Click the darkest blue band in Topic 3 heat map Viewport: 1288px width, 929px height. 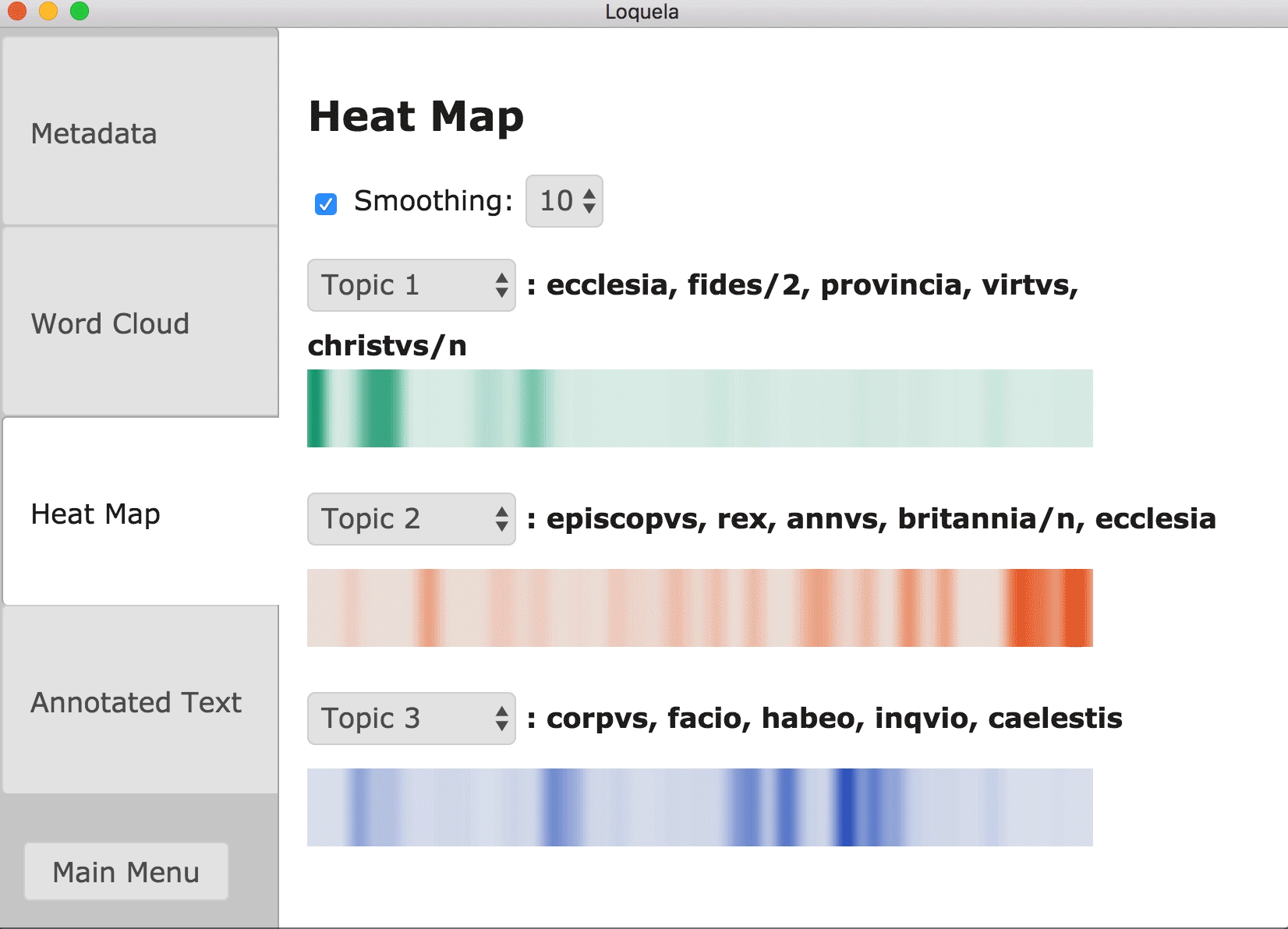click(845, 807)
